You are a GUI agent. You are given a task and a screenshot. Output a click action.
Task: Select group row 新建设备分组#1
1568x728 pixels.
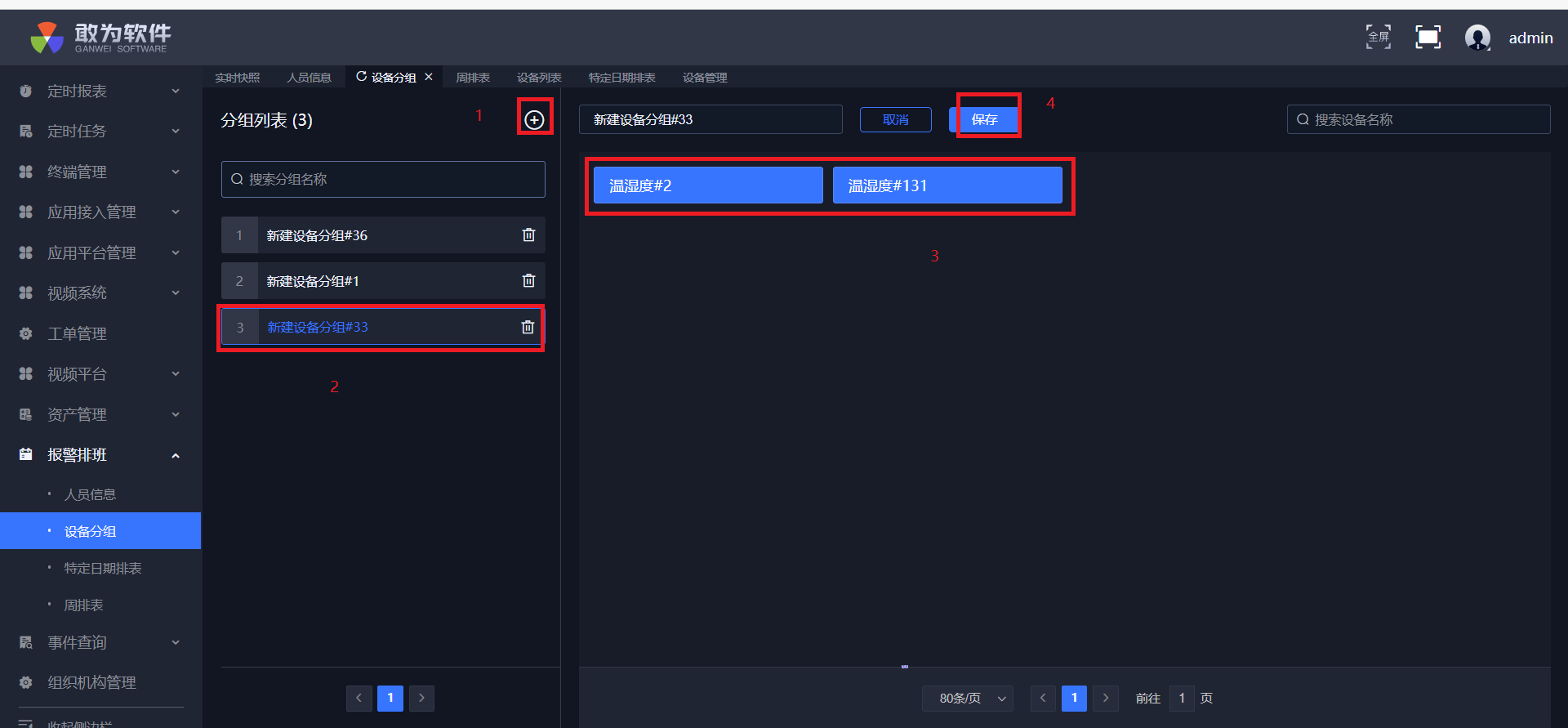(x=383, y=281)
